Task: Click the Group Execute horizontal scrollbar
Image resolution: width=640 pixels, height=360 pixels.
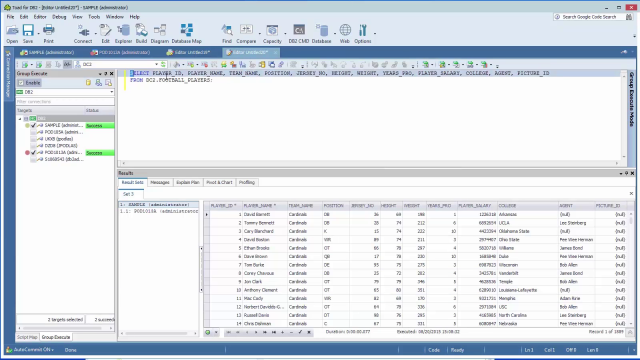Action: click(x=65, y=328)
